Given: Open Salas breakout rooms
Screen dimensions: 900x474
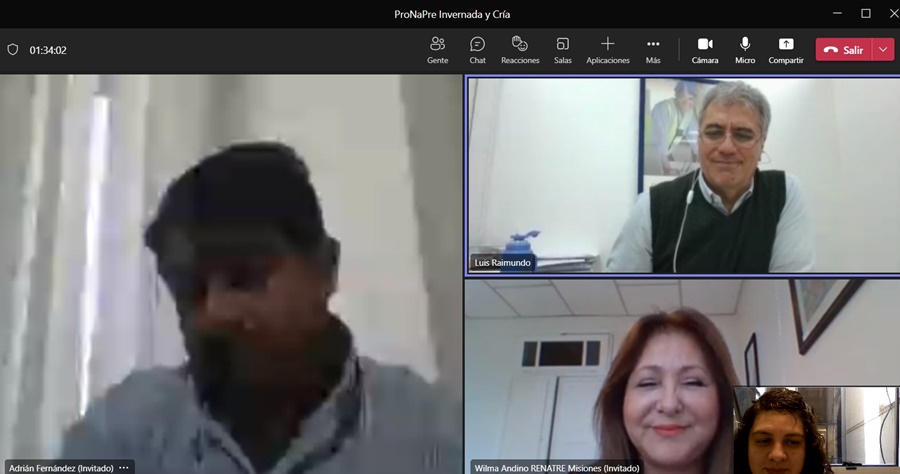Looking at the screenshot, I should (x=563, y=50).
